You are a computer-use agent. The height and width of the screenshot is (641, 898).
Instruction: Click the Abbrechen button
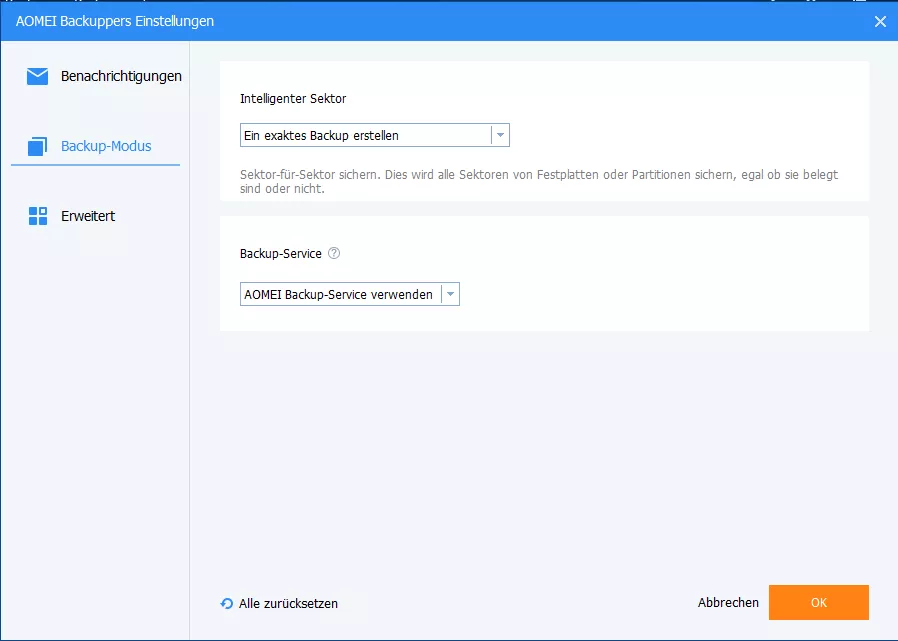click(x=728, y=603)
